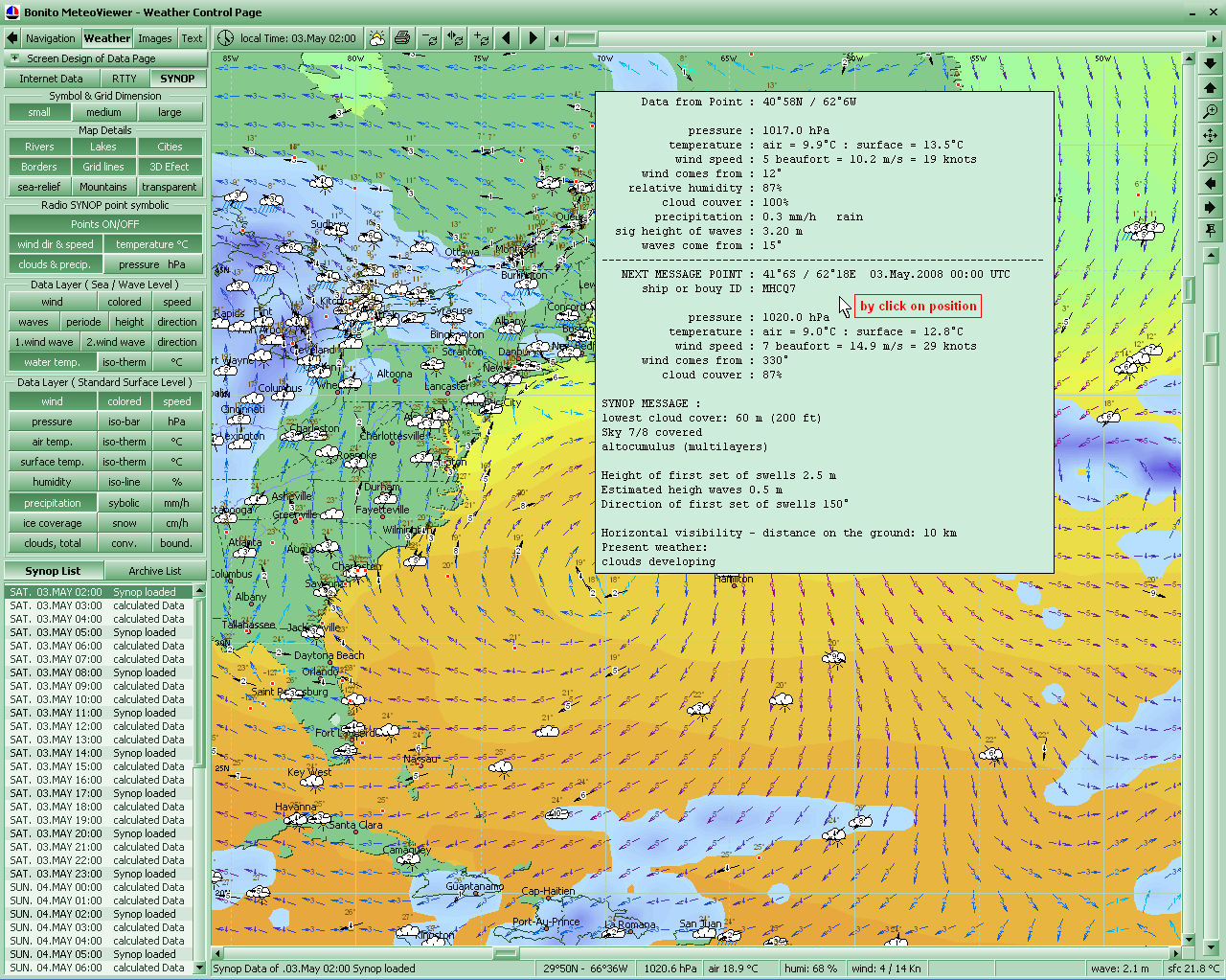Click the four-arrow pan map icon
1226x980 pixels.
point(1211,136)
